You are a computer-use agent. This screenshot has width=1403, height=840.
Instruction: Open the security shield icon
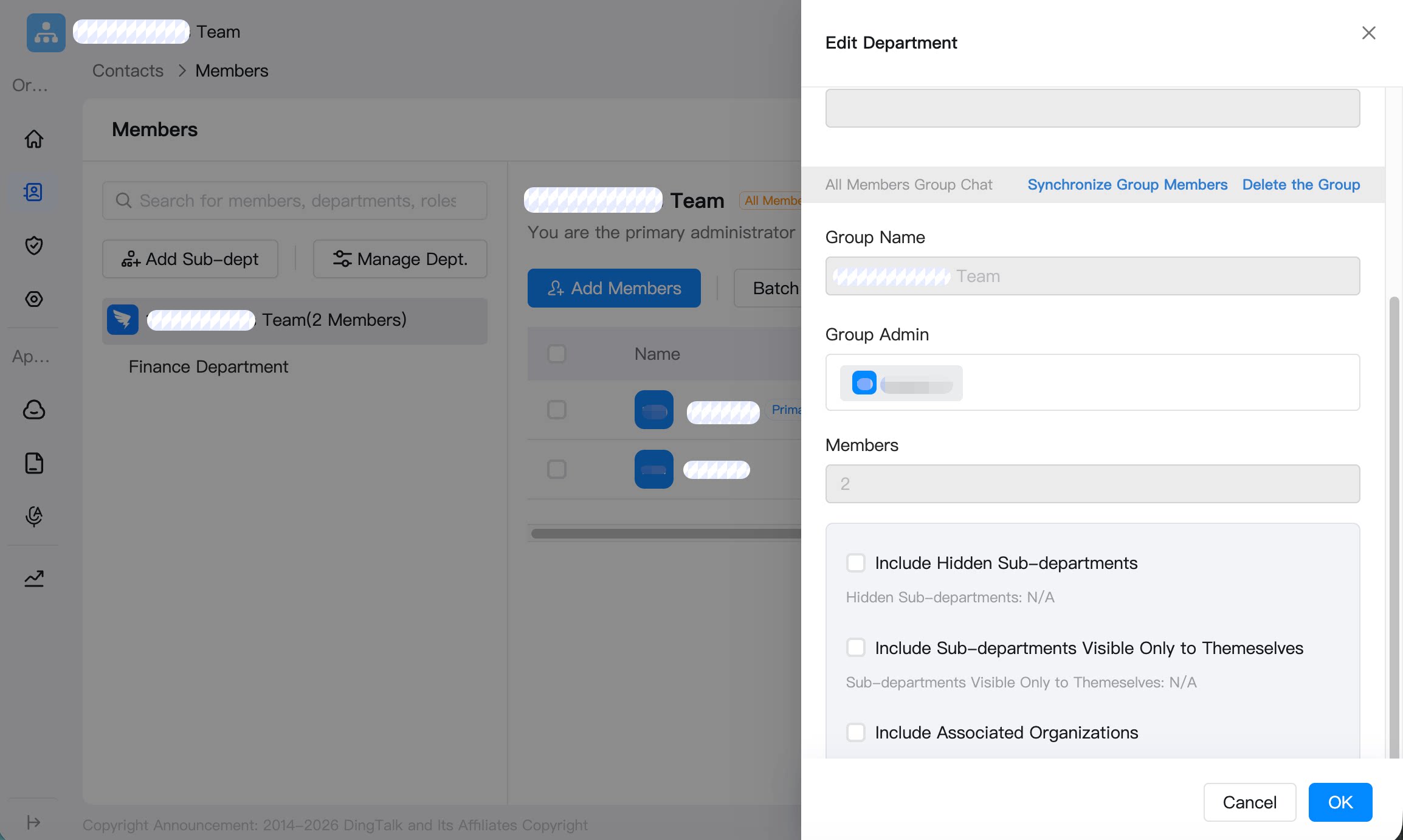pyautogui.click(x=34, y=246)
